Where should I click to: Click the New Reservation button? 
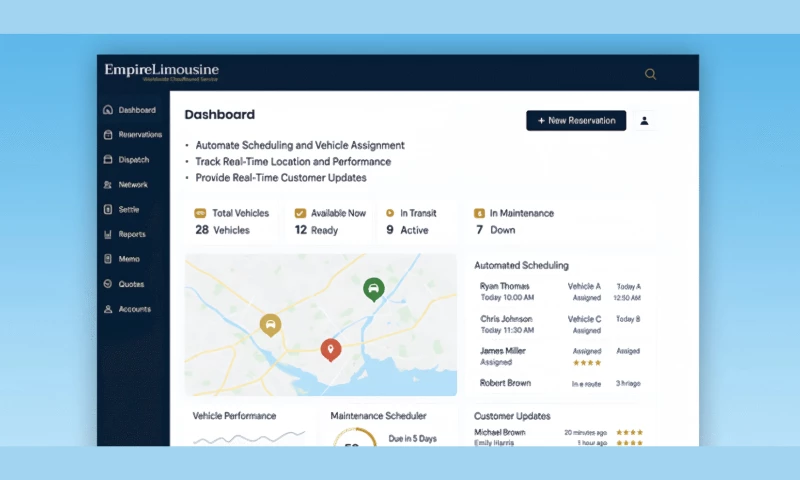(x=576, y=121)
